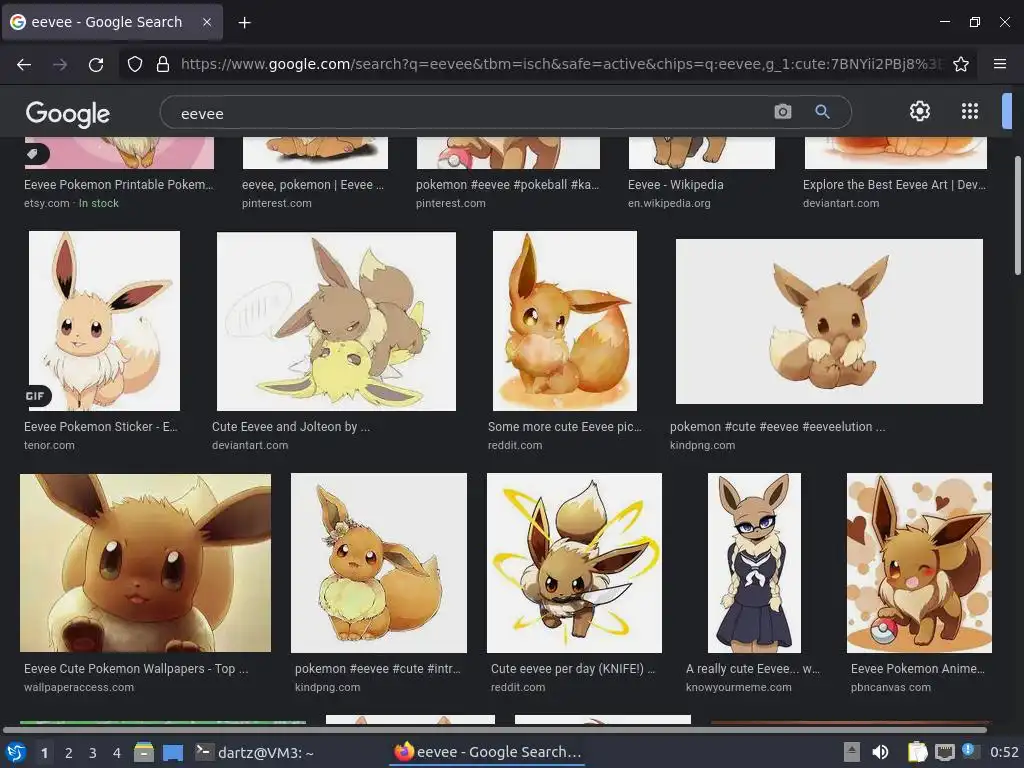This screenshot has height=768, width=1024.
Task: Click the Eevee - Wikipedia title link
Action: coord(675,185)
